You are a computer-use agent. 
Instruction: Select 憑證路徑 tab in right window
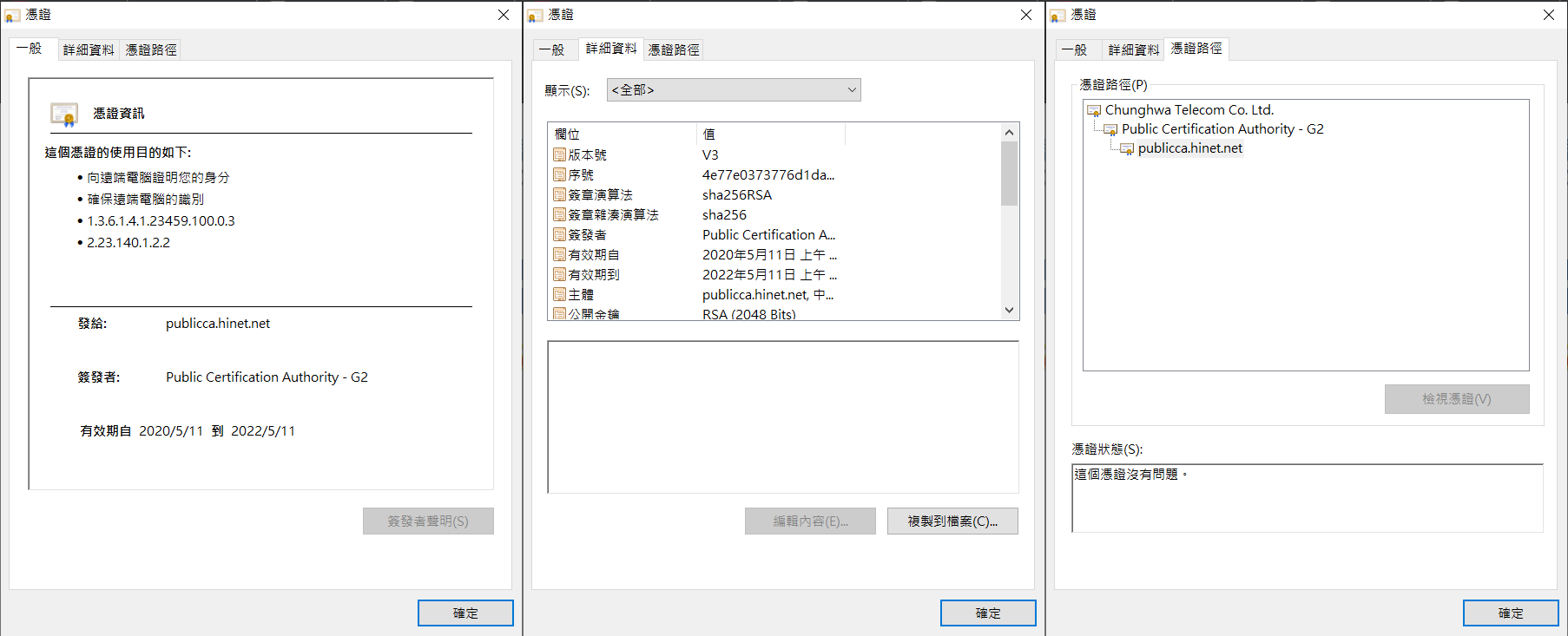1196,49
